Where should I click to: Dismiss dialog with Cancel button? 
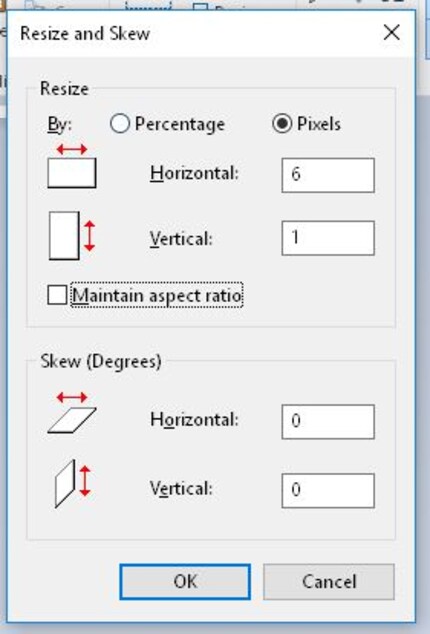tap(328, 582)
